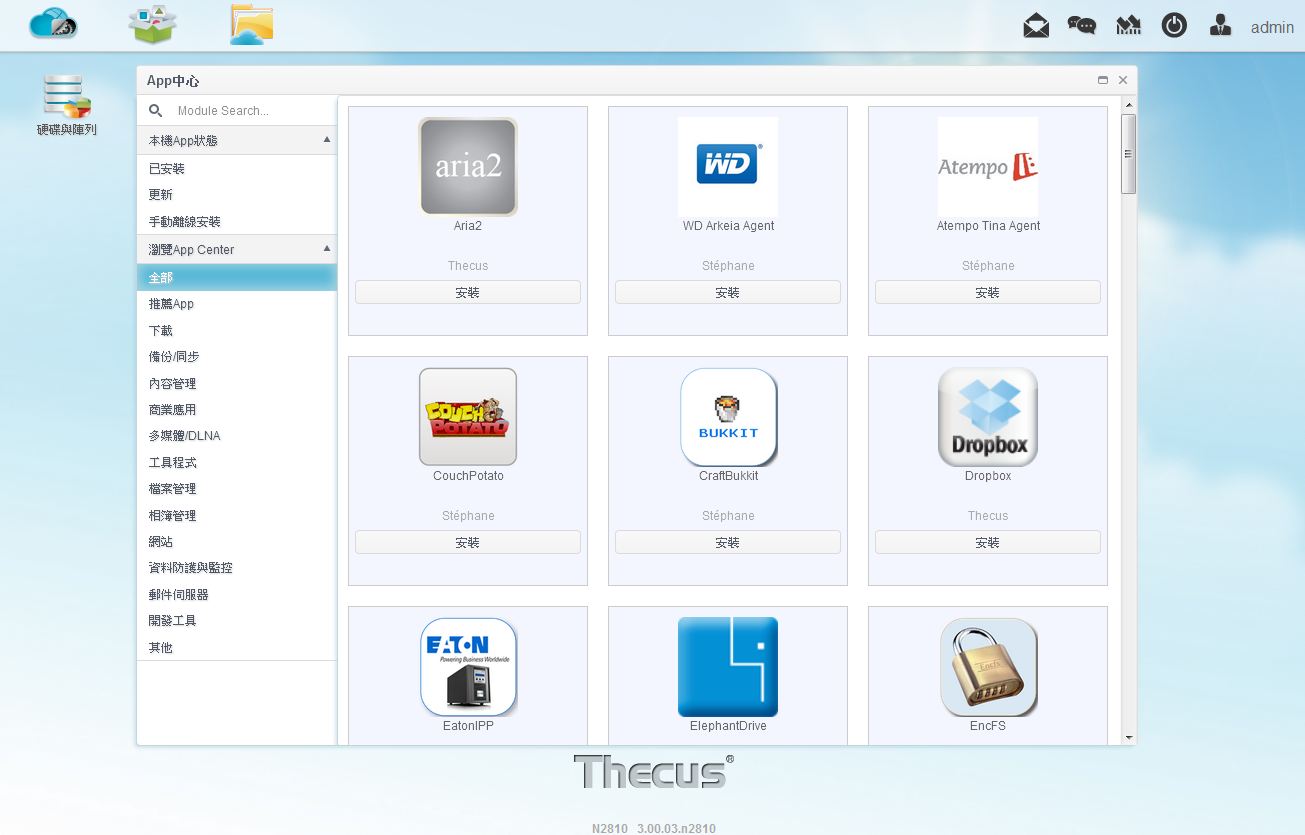Select the 下載 category
This screenshot has height=835, width=1305.
coord(237,330)
